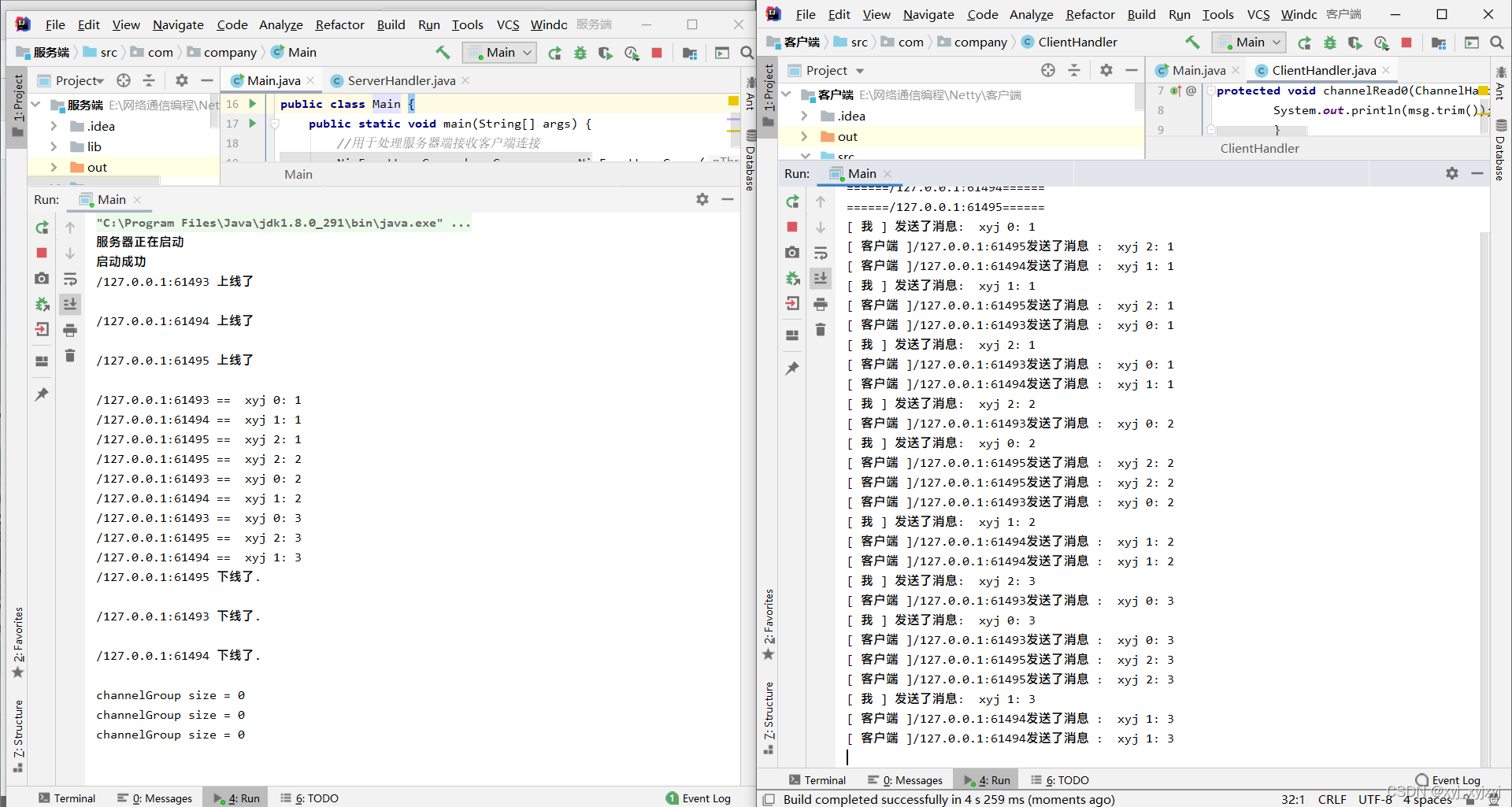Clear all trash icon in client Run panel
This screenshot has height=807, width=1512.
pos(821,330)
